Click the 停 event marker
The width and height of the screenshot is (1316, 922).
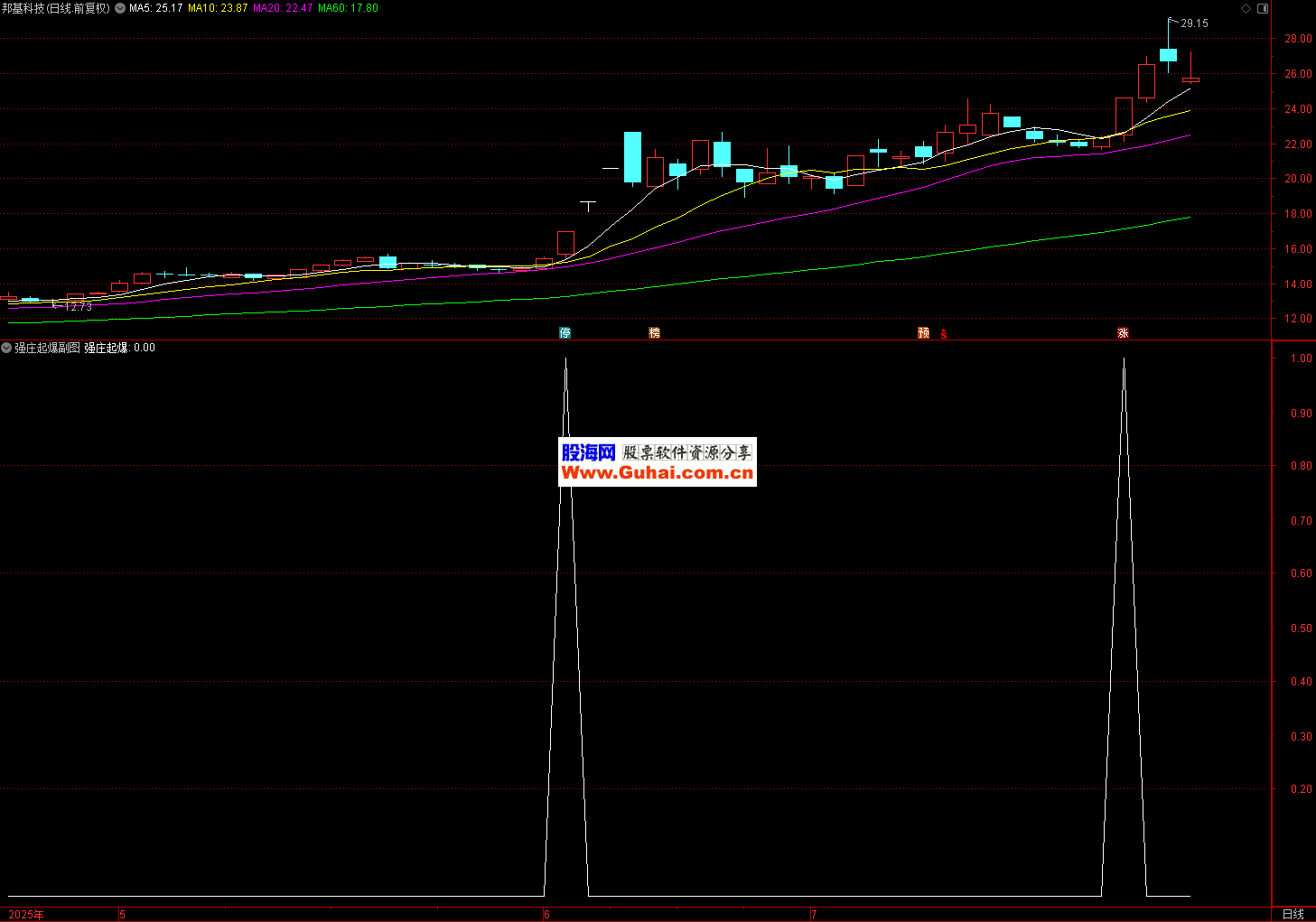[x=565, y=333]
